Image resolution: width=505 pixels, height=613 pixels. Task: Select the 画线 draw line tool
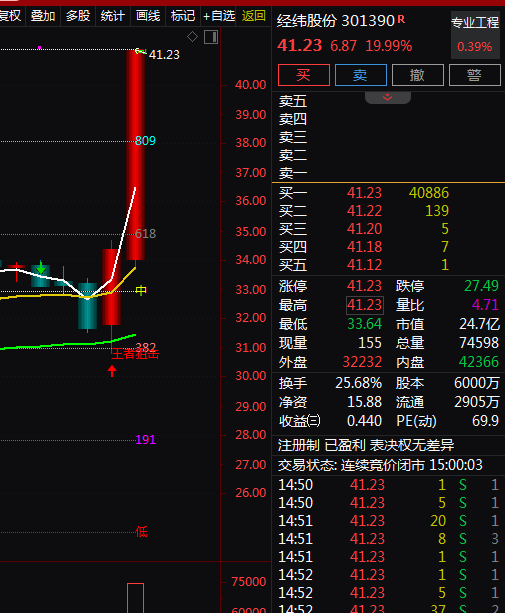[x=148, y=16]
